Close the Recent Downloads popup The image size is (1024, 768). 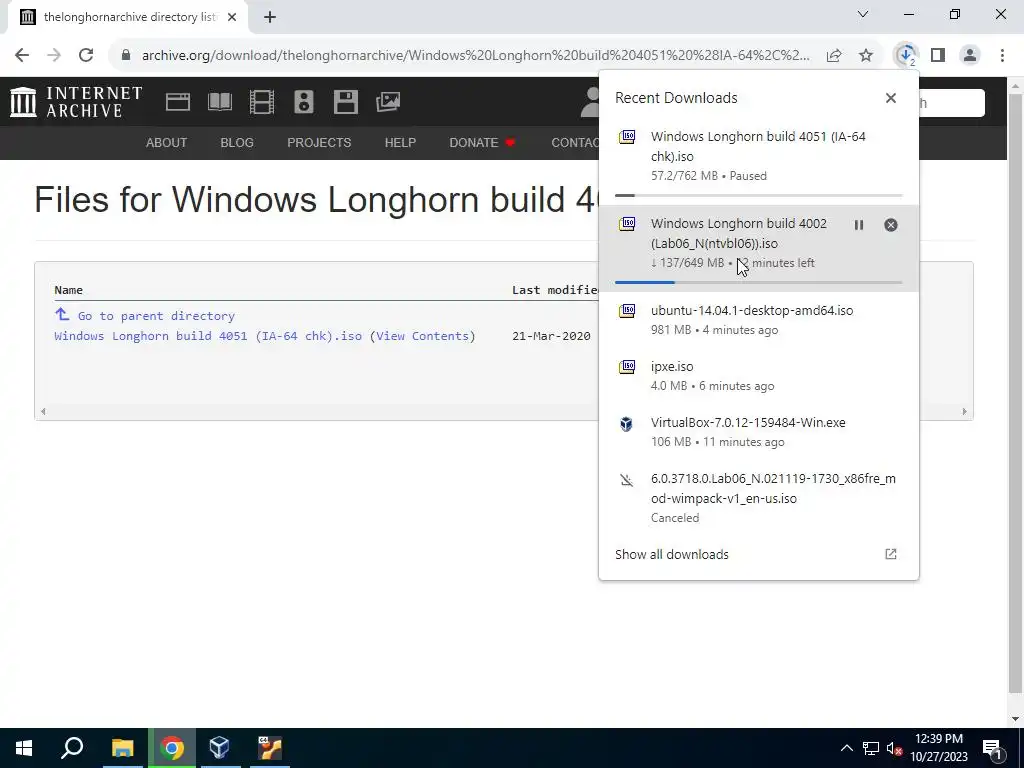coord(891,98)
